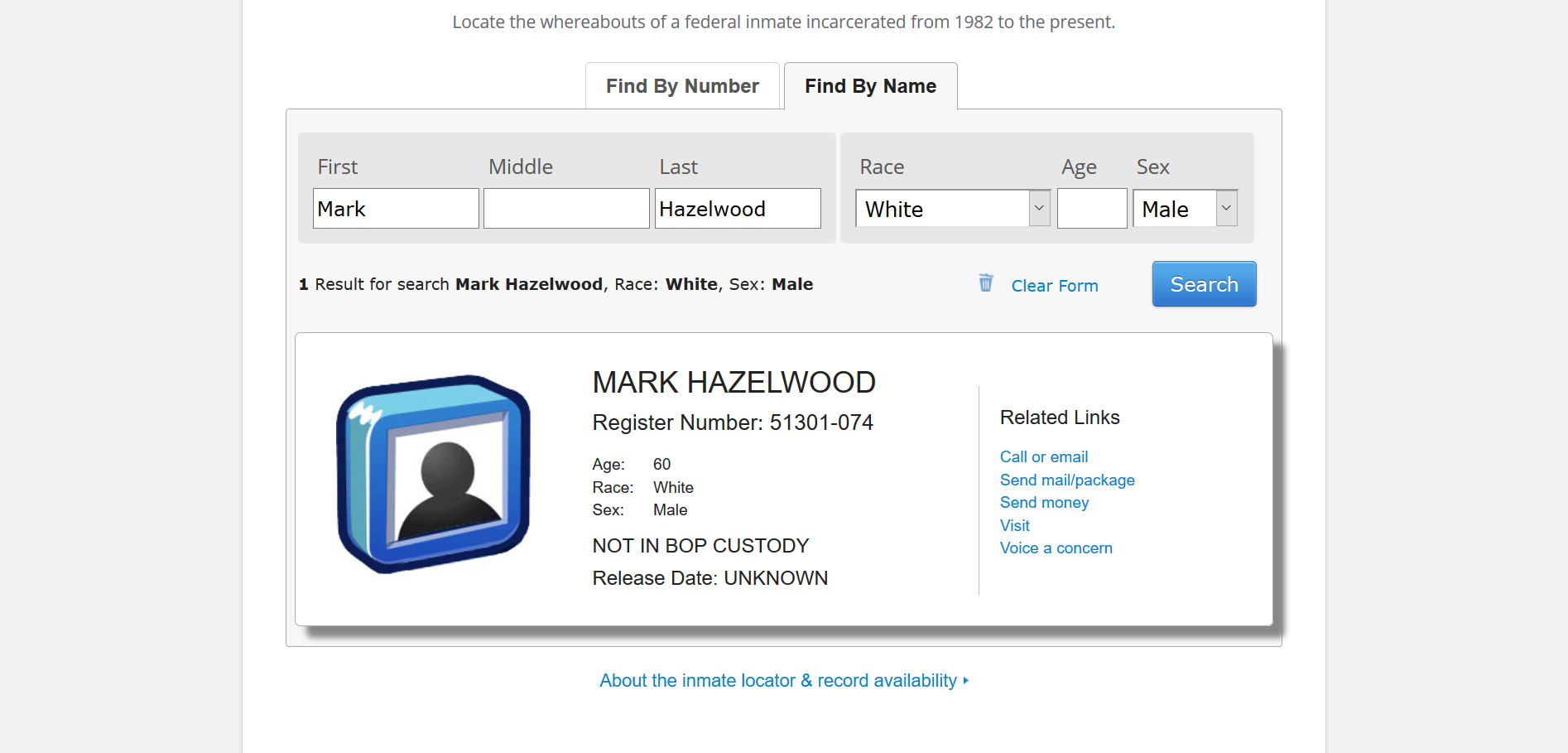
Task: Focus the empty Middle name field
Action: click(x=566, y=209)
